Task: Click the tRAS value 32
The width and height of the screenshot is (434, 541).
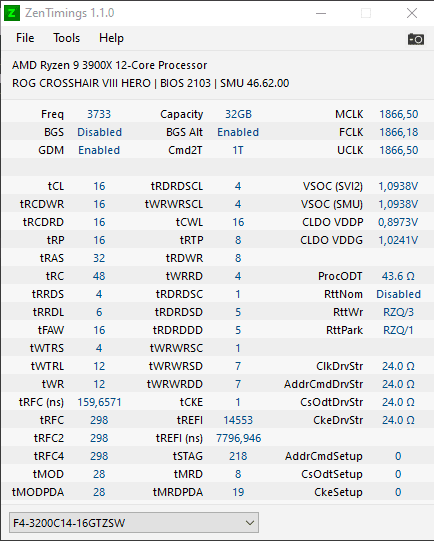Action: [99, 258]
